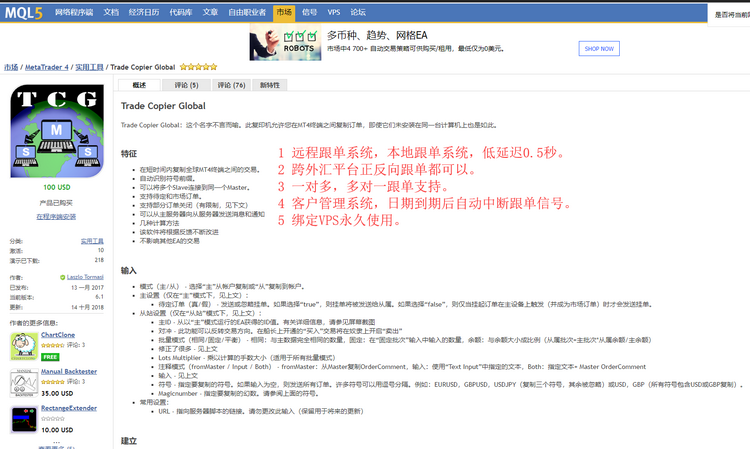The width and height of the screenshot is (750, 449).
Task: Open the RectangeExtender product link
Action: [69, 408]
